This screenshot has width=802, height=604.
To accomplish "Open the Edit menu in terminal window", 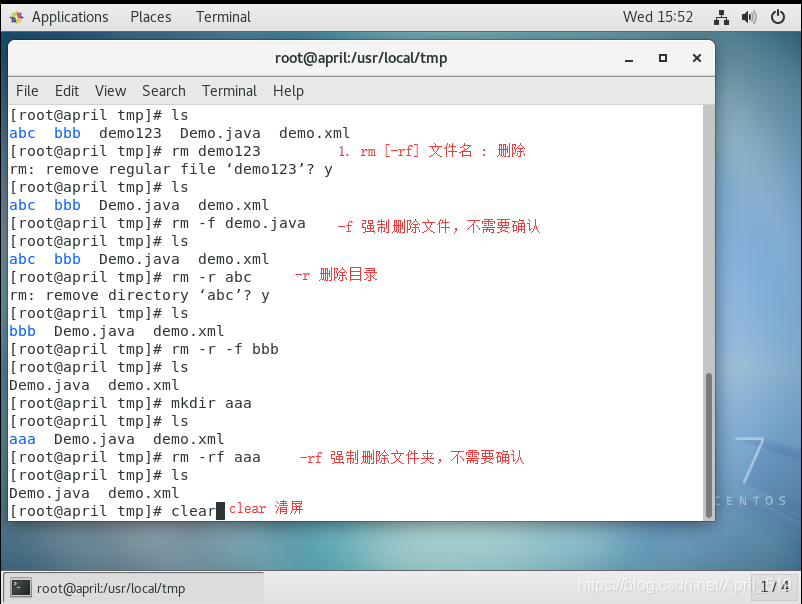I will (x=66, y=91).
